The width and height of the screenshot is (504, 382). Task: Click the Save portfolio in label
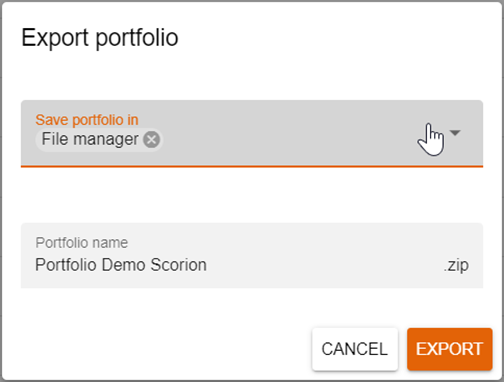click(87, 120)
